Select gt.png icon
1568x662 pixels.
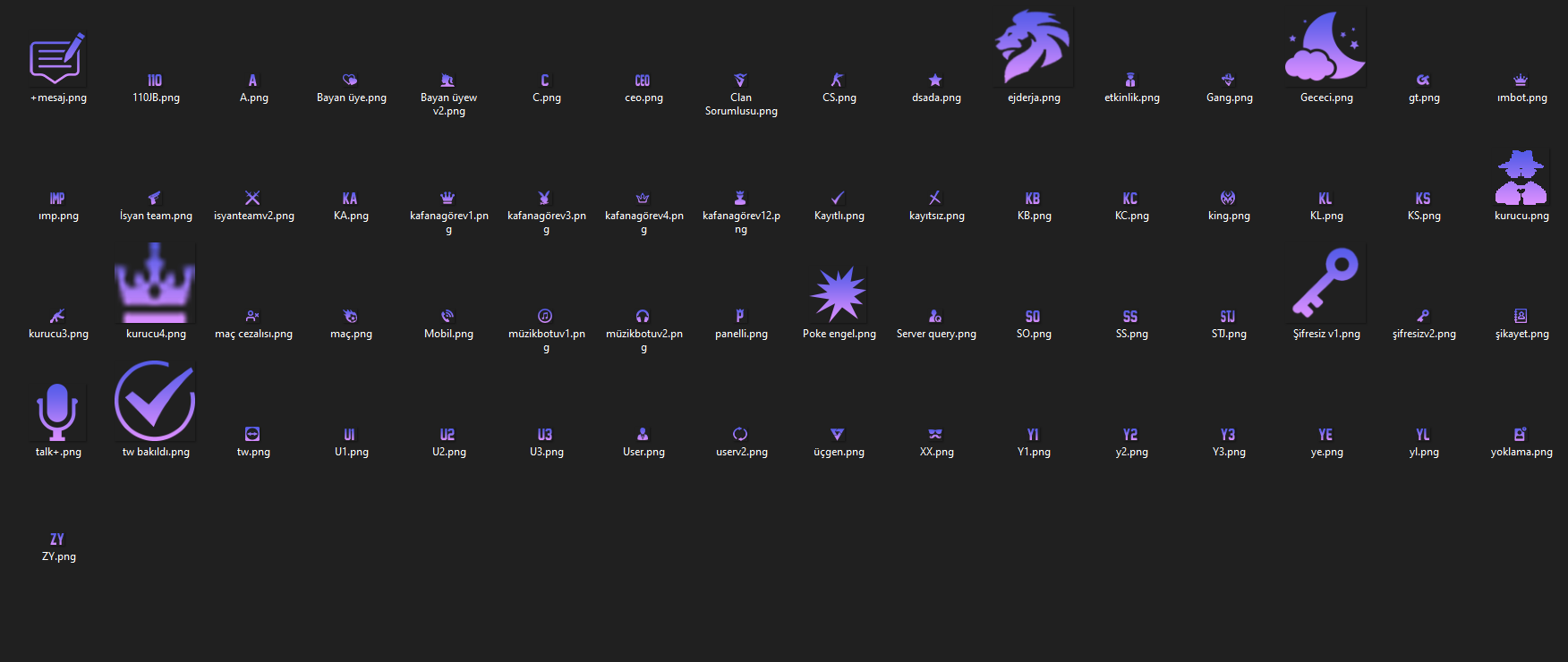(1423, 81)
